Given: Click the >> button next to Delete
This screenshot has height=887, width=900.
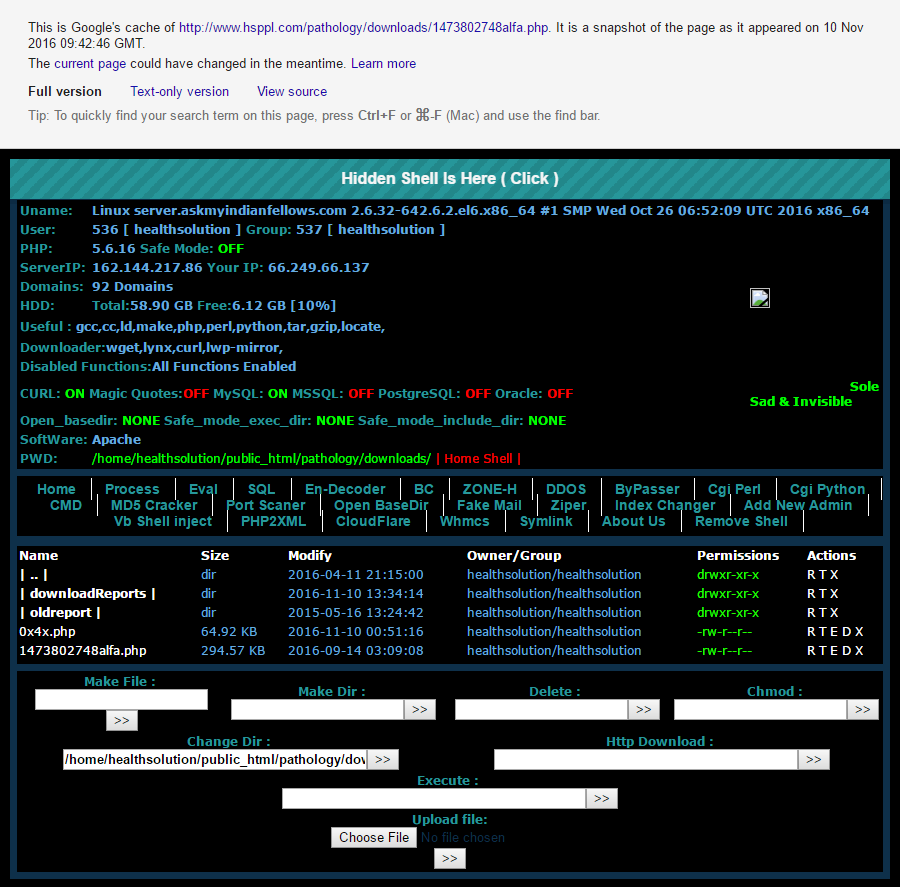Looking at the screenshot, I should (x=644, y=710).
